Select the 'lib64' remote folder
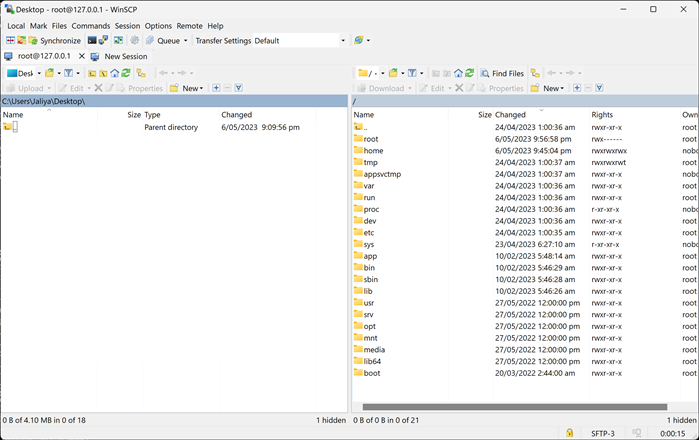699x440 pixels. (x=372, y=362)
